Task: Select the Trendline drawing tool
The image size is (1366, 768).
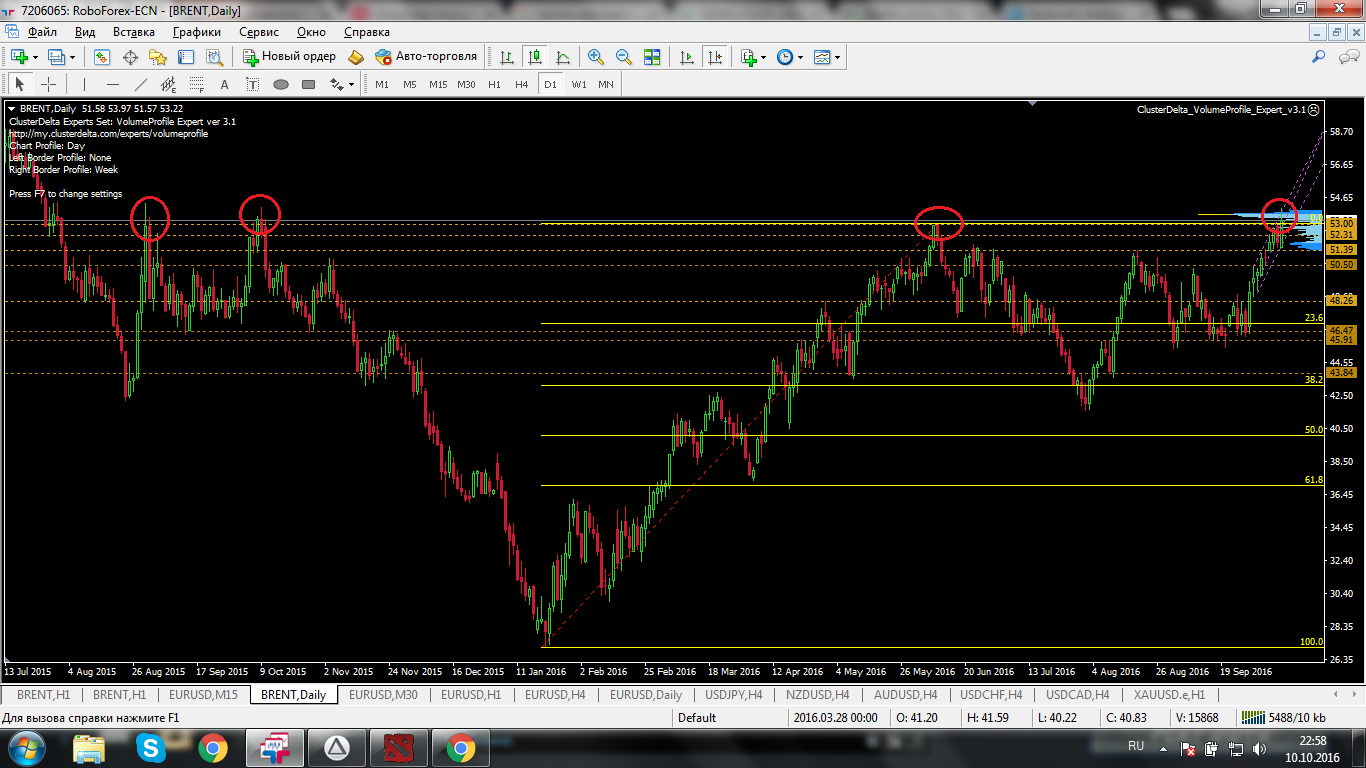Action: pyautogui.click(x=140, y=84)
